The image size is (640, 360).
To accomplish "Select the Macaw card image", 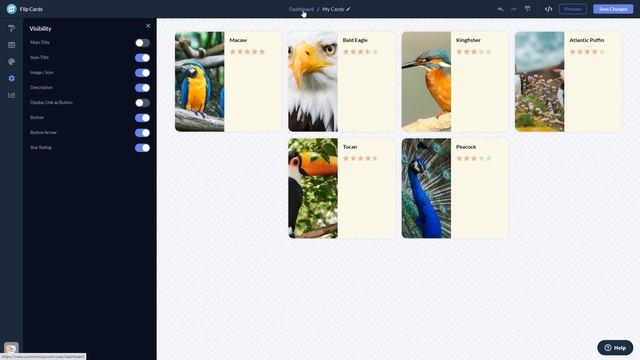I will click(x=200, y=82).
